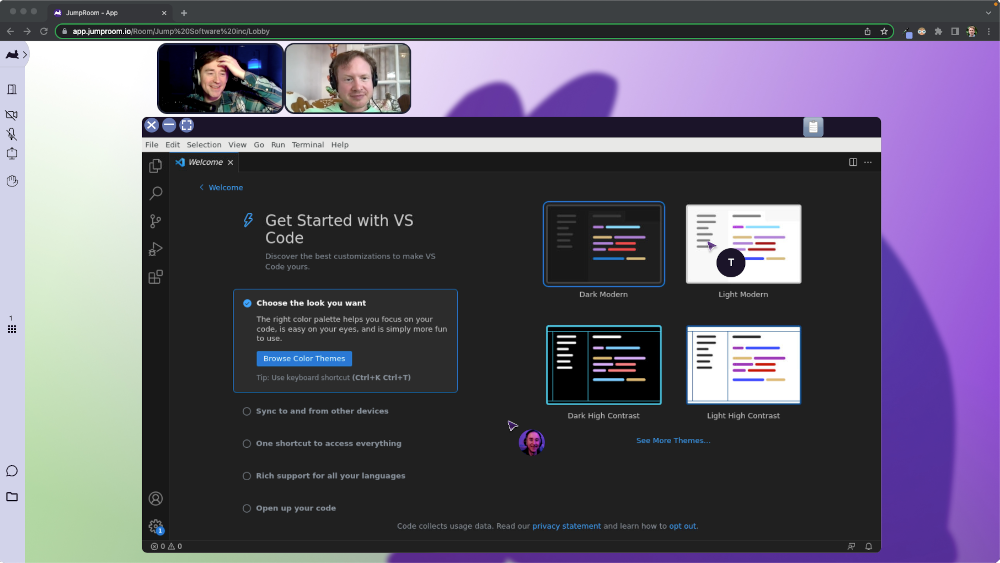This screenshot has width=1000, height=563.
Task: Toggle the JumpRoom microphone mute icon
Action: tap(11, 134)
